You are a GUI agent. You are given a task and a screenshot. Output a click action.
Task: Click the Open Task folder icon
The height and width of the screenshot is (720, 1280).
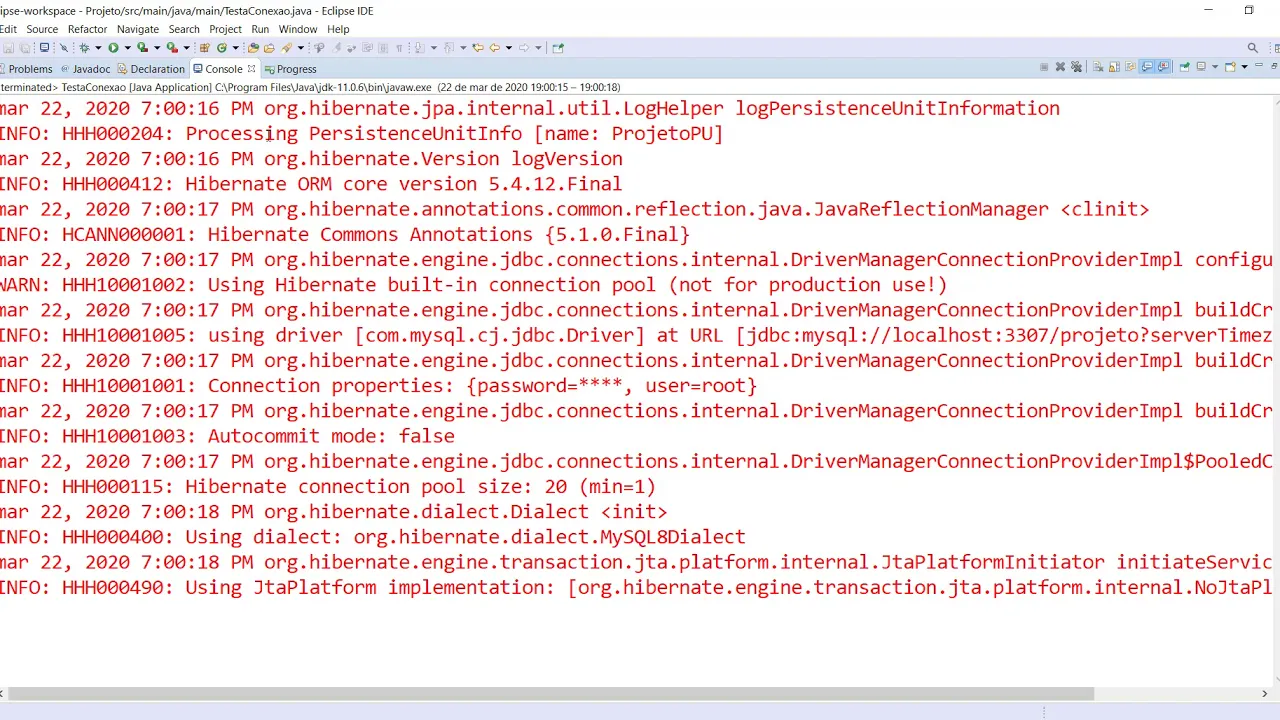(x=269, y=47)
